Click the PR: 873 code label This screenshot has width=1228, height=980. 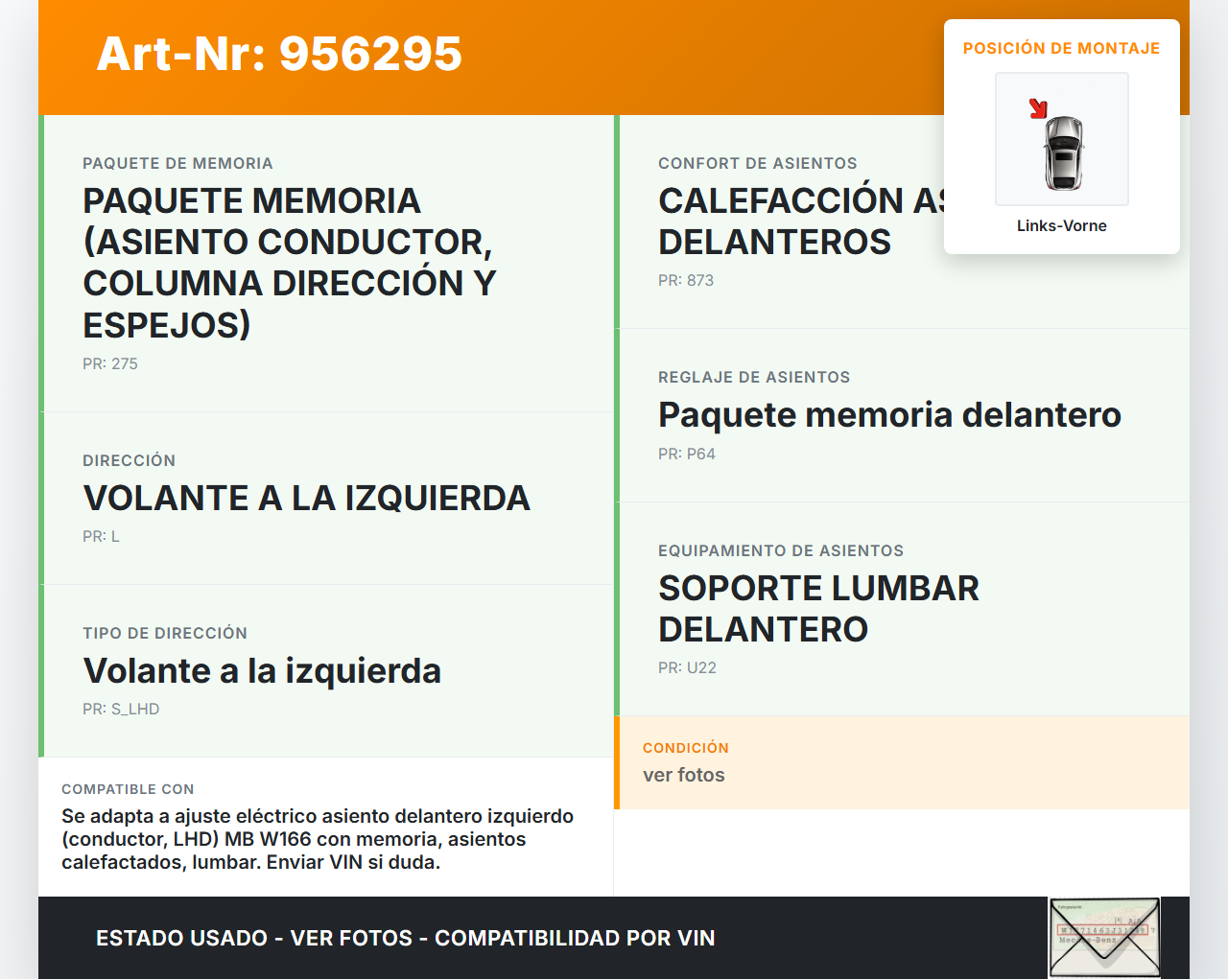686,281
